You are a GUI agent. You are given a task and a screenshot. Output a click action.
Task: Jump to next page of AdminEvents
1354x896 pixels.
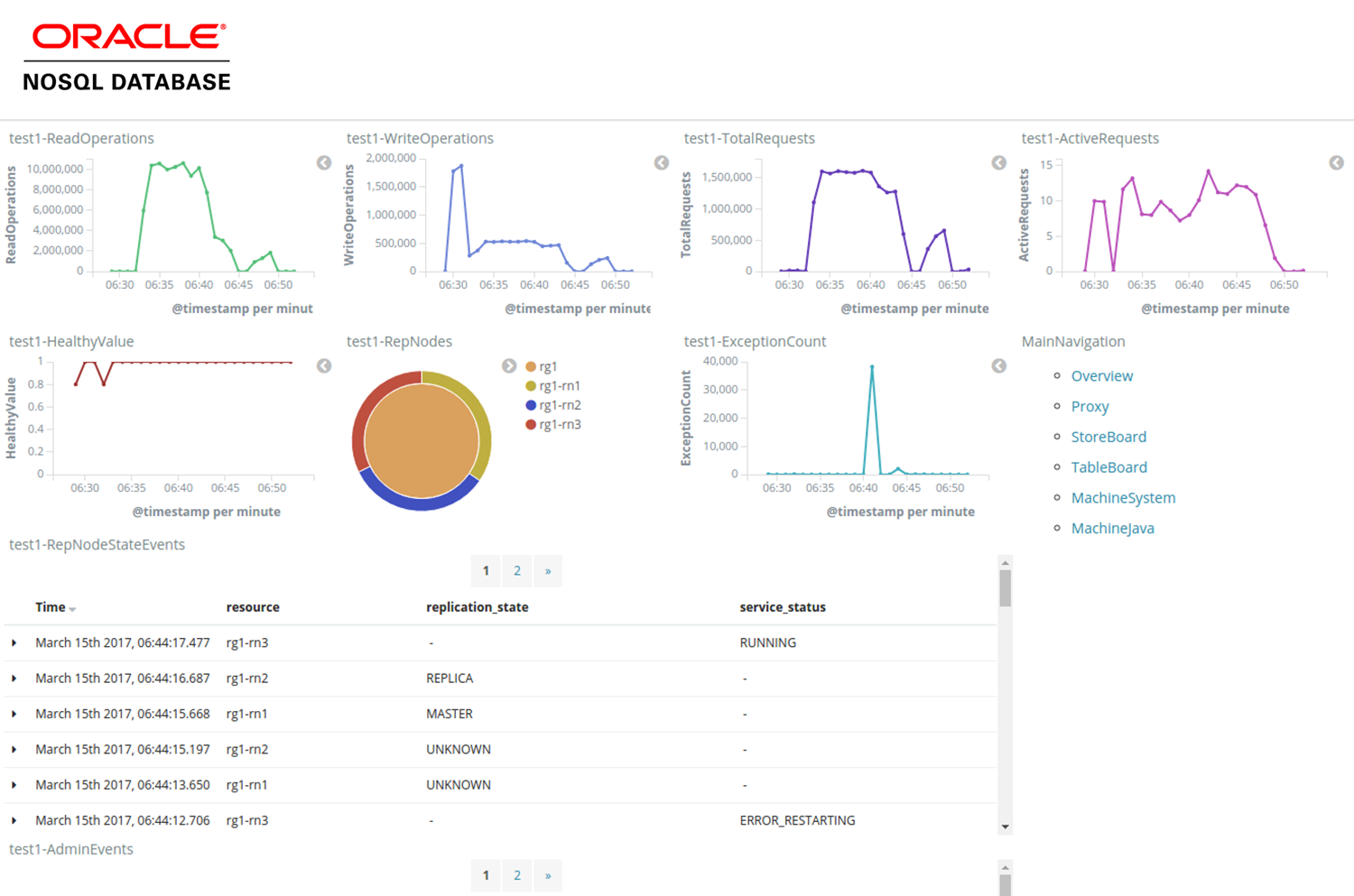[548, 875]
